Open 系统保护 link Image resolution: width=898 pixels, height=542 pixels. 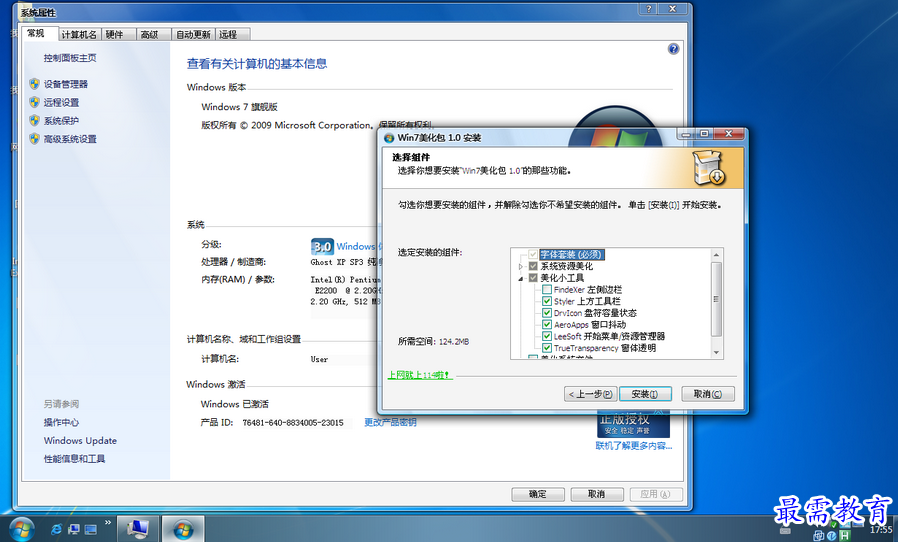61,121
